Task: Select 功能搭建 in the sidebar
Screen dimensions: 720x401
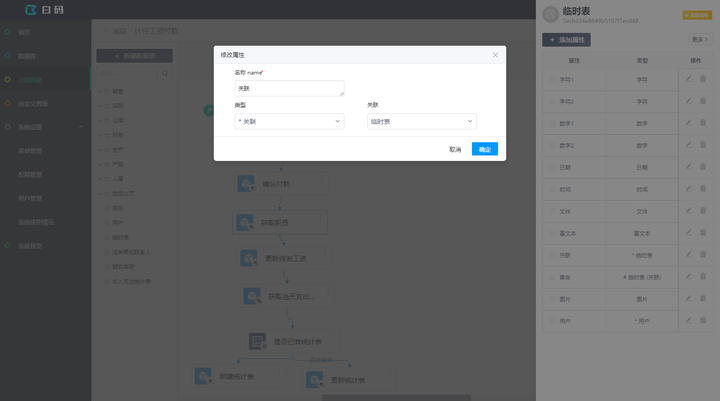Action: click(30, 80)
